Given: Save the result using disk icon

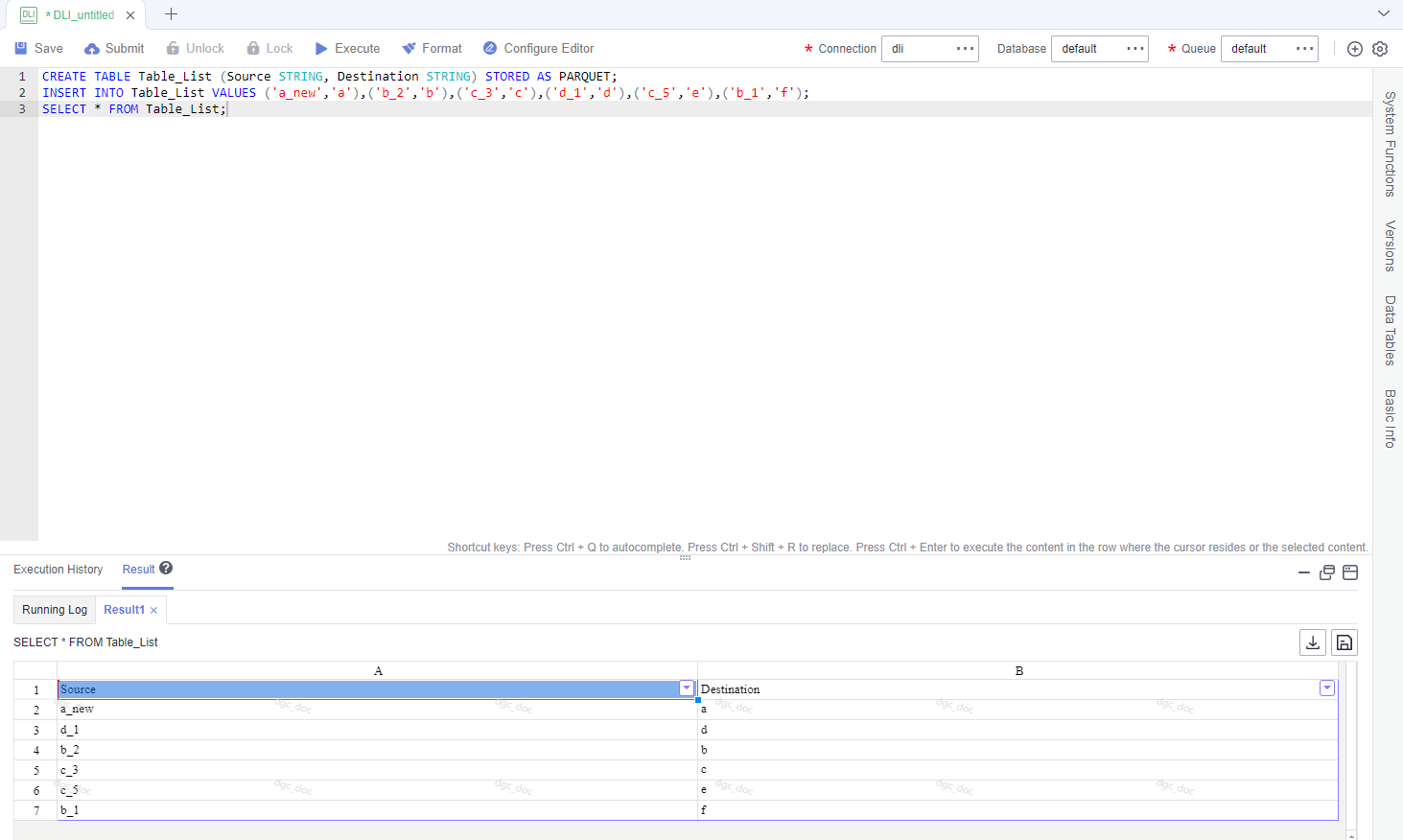Looking at the screenshot, I should pyautogui.click(x=1345, y=642).
